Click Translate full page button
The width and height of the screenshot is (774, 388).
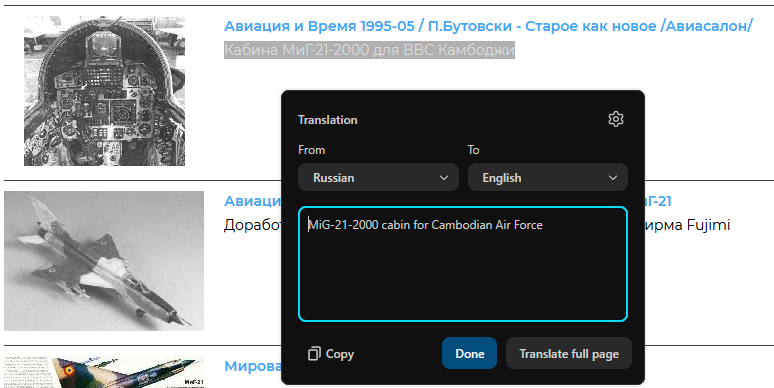pos(569,353)
